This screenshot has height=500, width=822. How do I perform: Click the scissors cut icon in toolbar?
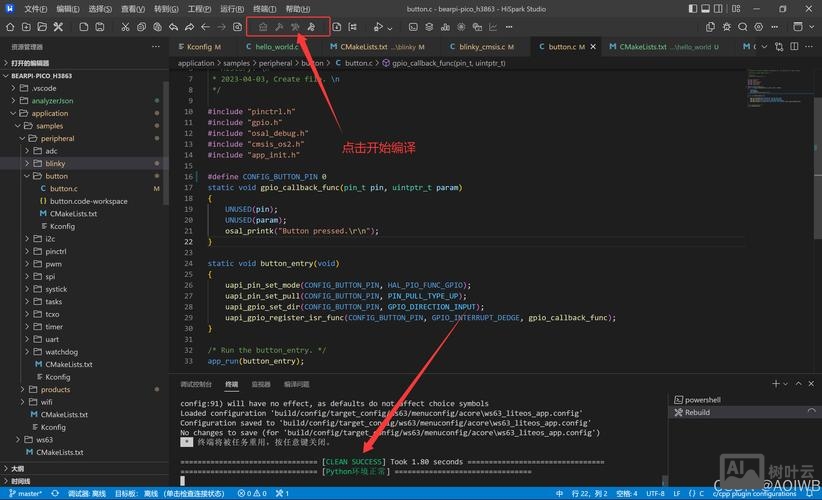click(126, 27)
